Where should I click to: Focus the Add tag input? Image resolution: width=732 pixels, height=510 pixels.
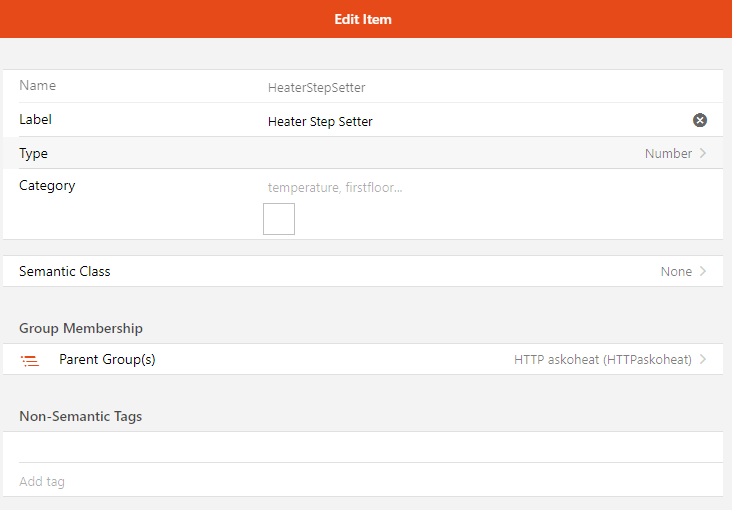pos(363,481)
